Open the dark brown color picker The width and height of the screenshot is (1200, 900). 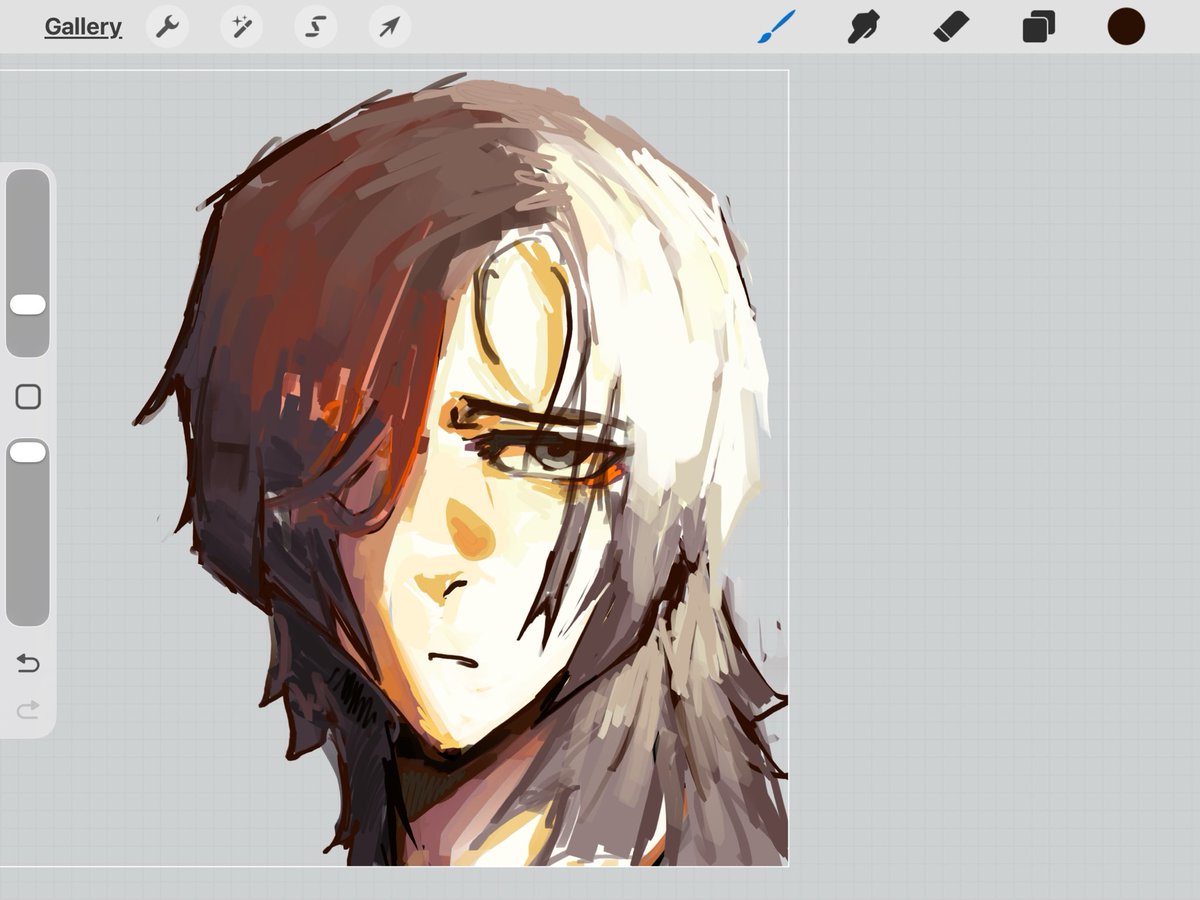click(x=1126, y=27)
